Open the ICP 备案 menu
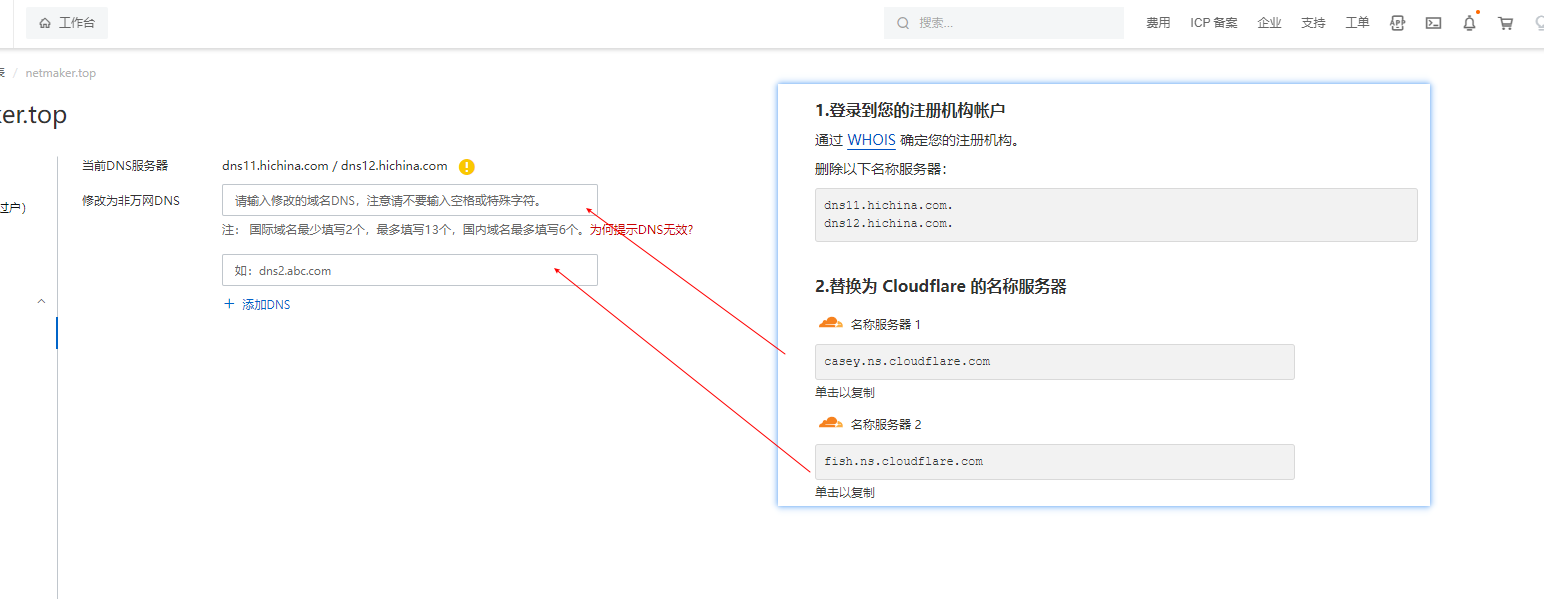Screen dimensions: 1544x599 [x=1214, y=23]
